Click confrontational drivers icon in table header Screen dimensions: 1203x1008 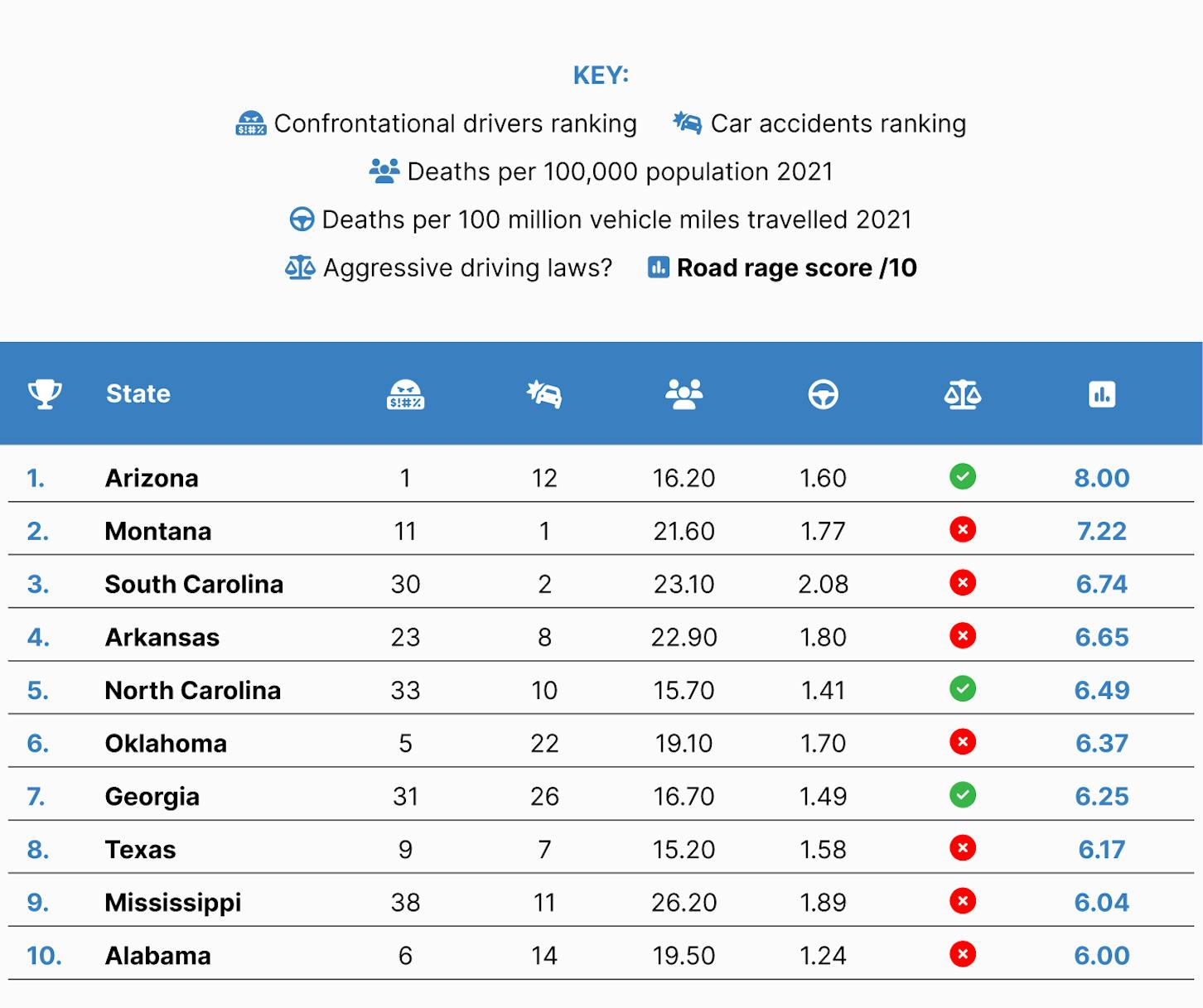tap(405, 393)
